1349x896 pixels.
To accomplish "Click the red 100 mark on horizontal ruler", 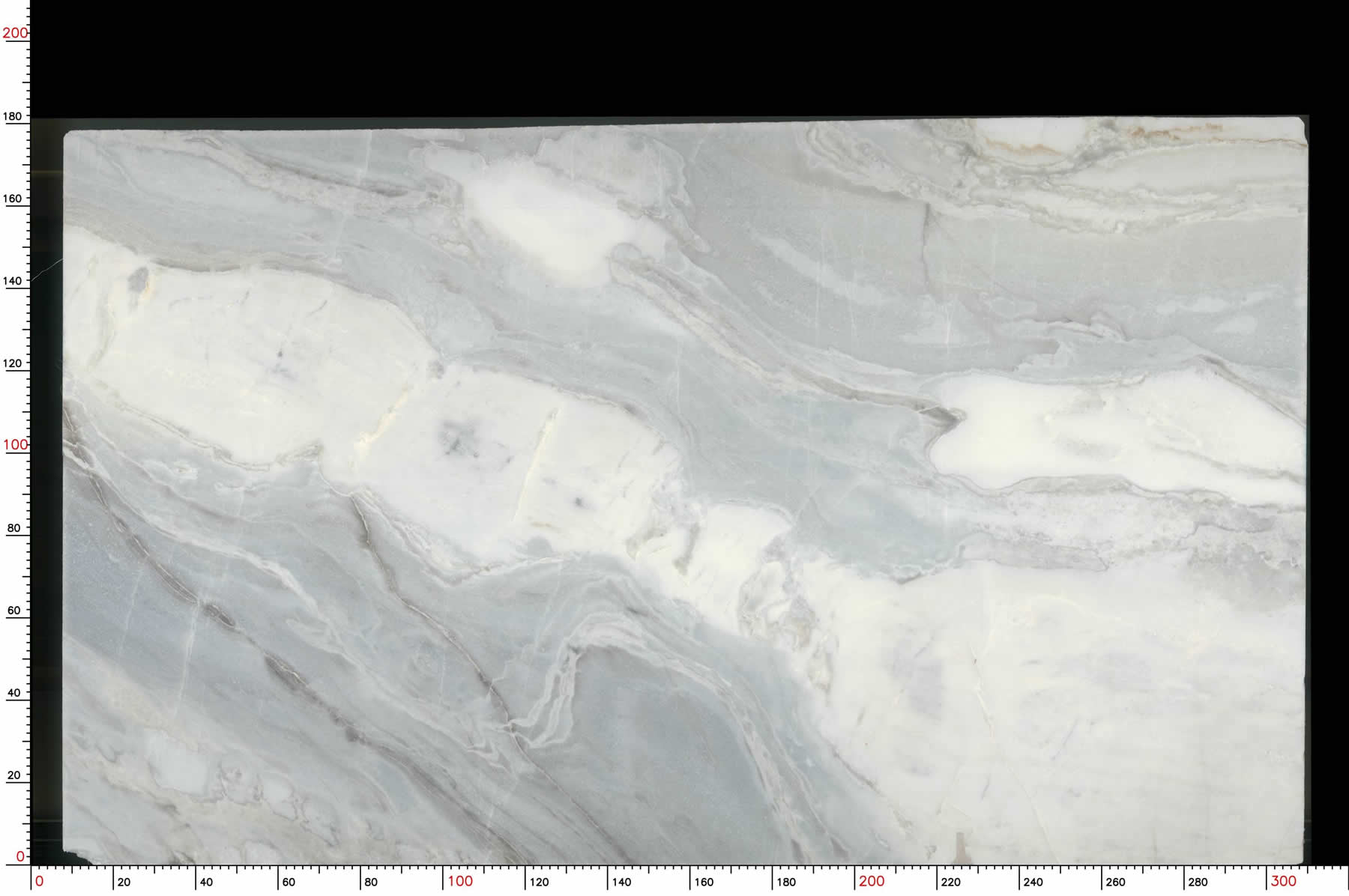I will coord(460,881).
